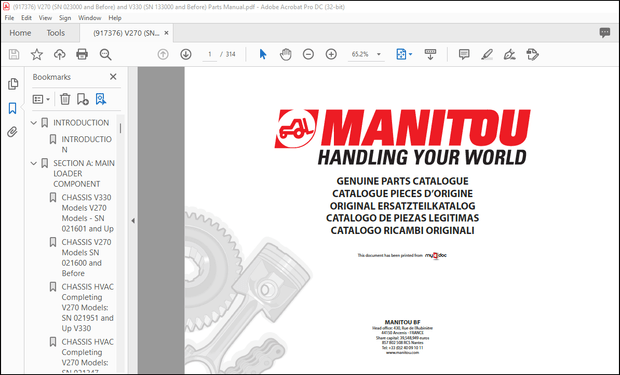Viewport: 620px width, 375px height.
Task: Select the top-level INTRODUCTION bookmark
Action: pos(81,123)
